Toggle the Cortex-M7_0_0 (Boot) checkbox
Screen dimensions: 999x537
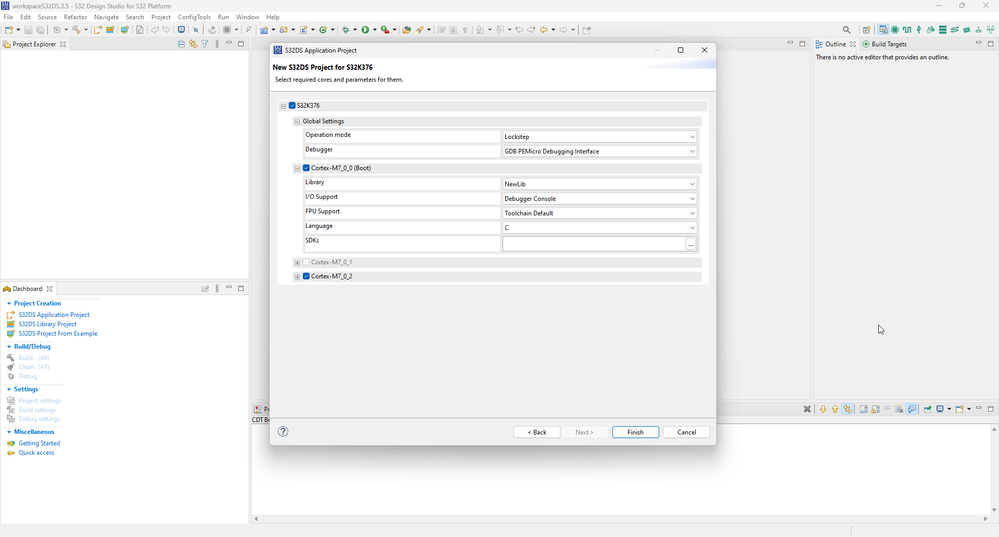click(306, 168)
